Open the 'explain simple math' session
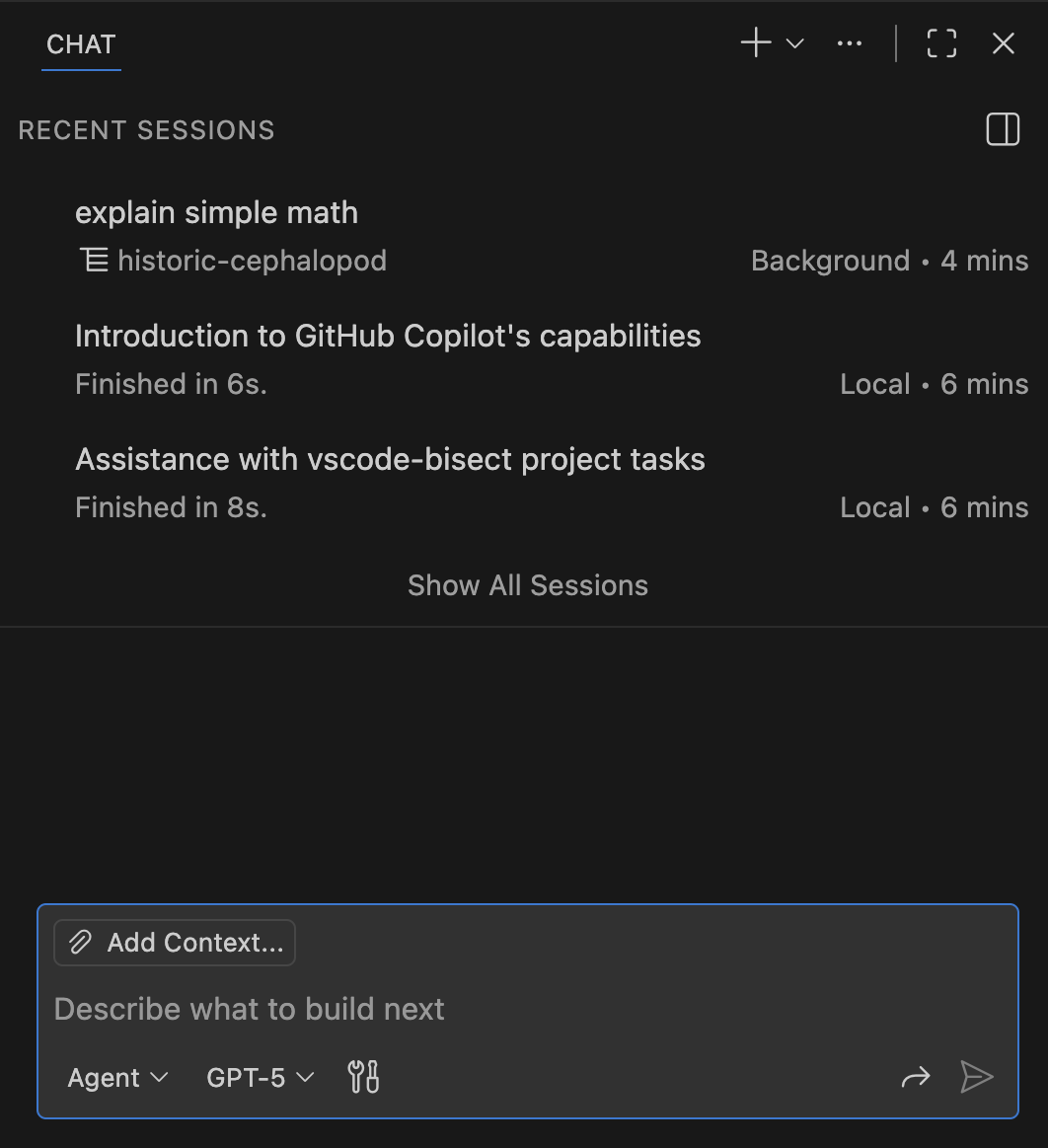Viewport: 1048px width, 1148px height. (x=216, y=212)
